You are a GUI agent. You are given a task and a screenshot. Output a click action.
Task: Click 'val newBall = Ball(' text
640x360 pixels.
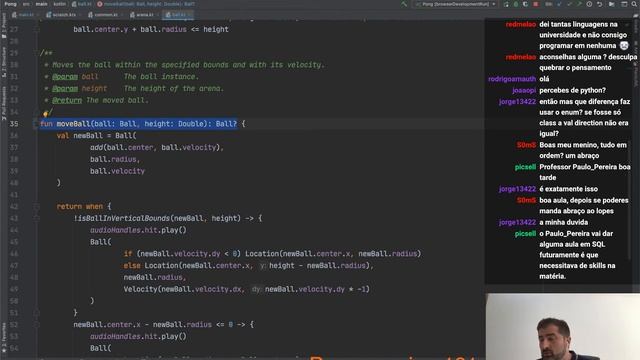[96, 136]
